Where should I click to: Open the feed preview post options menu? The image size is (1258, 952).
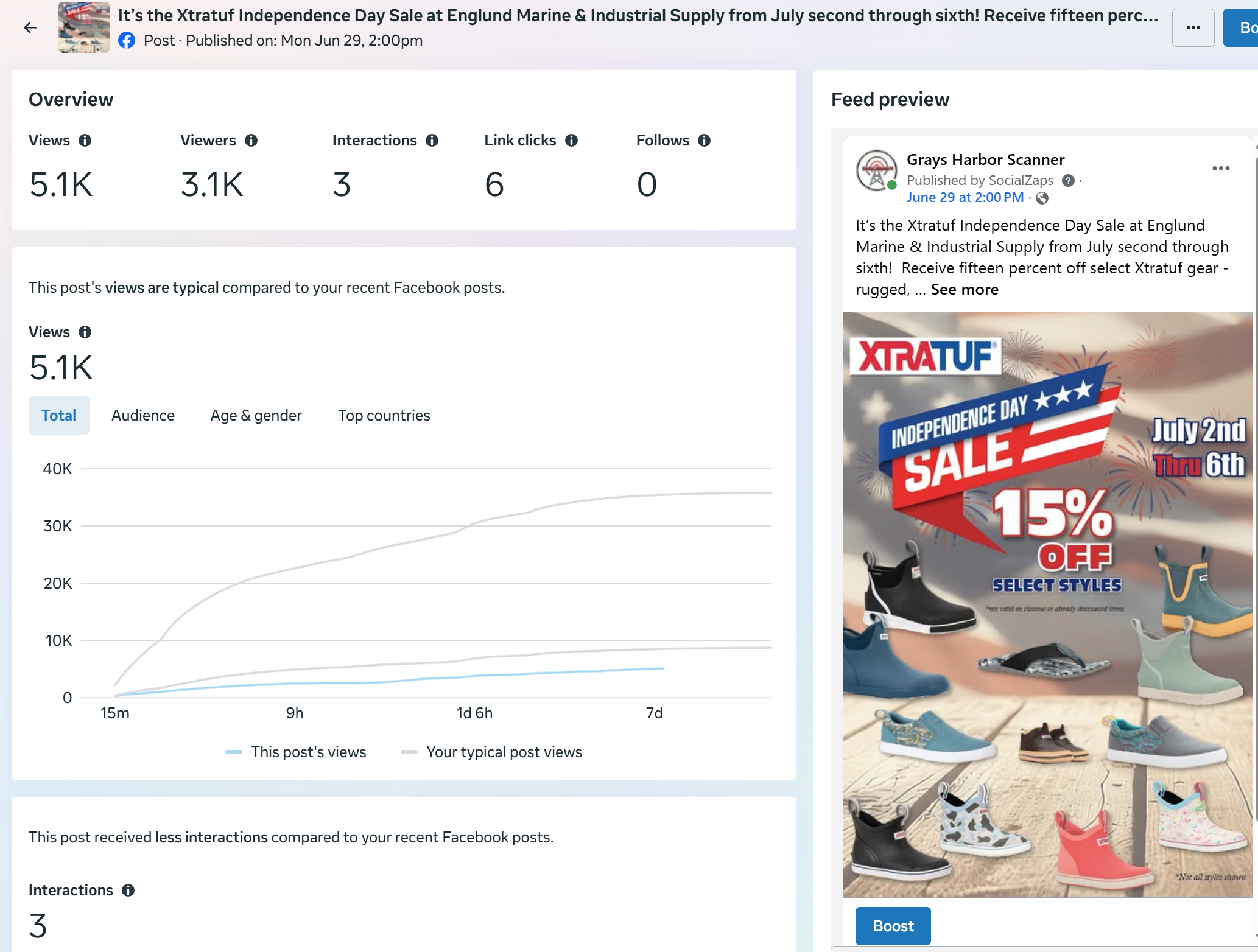[x=1221, y=169]
